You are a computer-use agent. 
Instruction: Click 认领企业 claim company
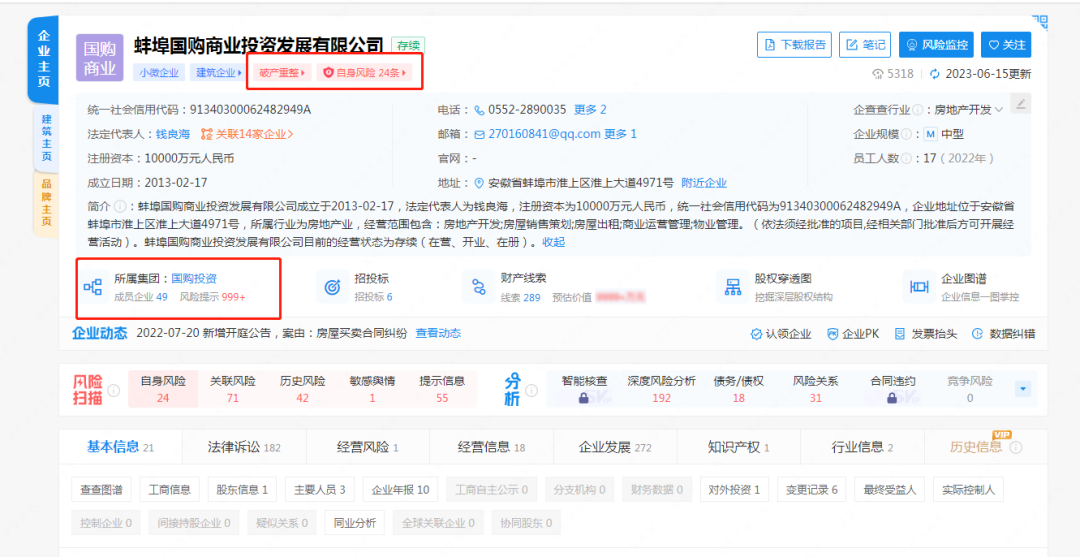pos(781,334)
